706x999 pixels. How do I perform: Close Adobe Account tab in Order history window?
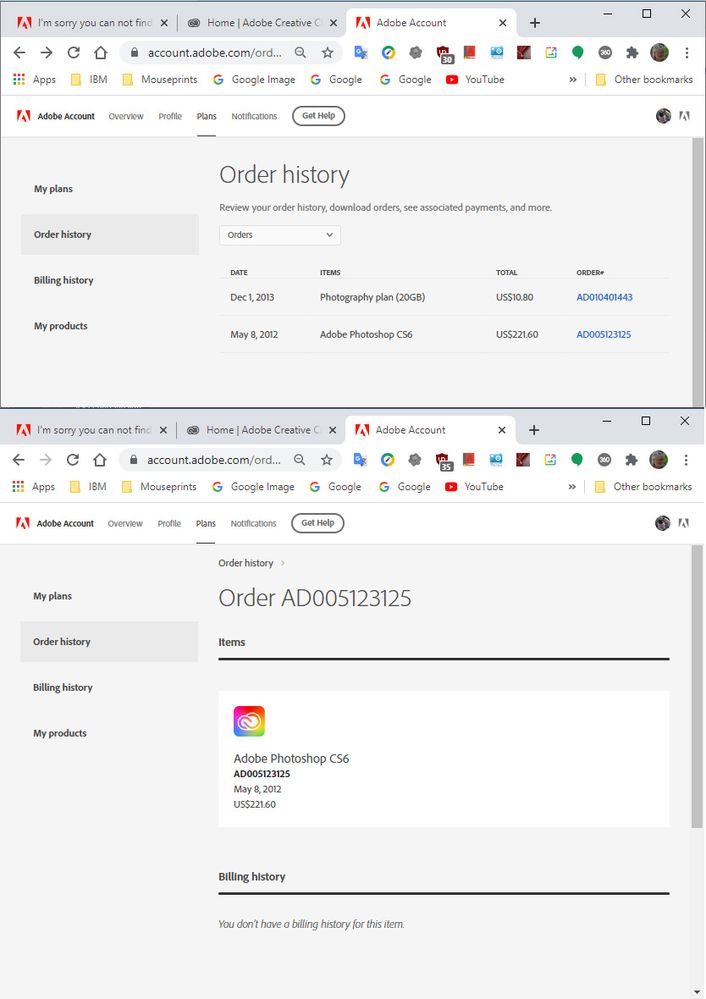coord(503,23)
